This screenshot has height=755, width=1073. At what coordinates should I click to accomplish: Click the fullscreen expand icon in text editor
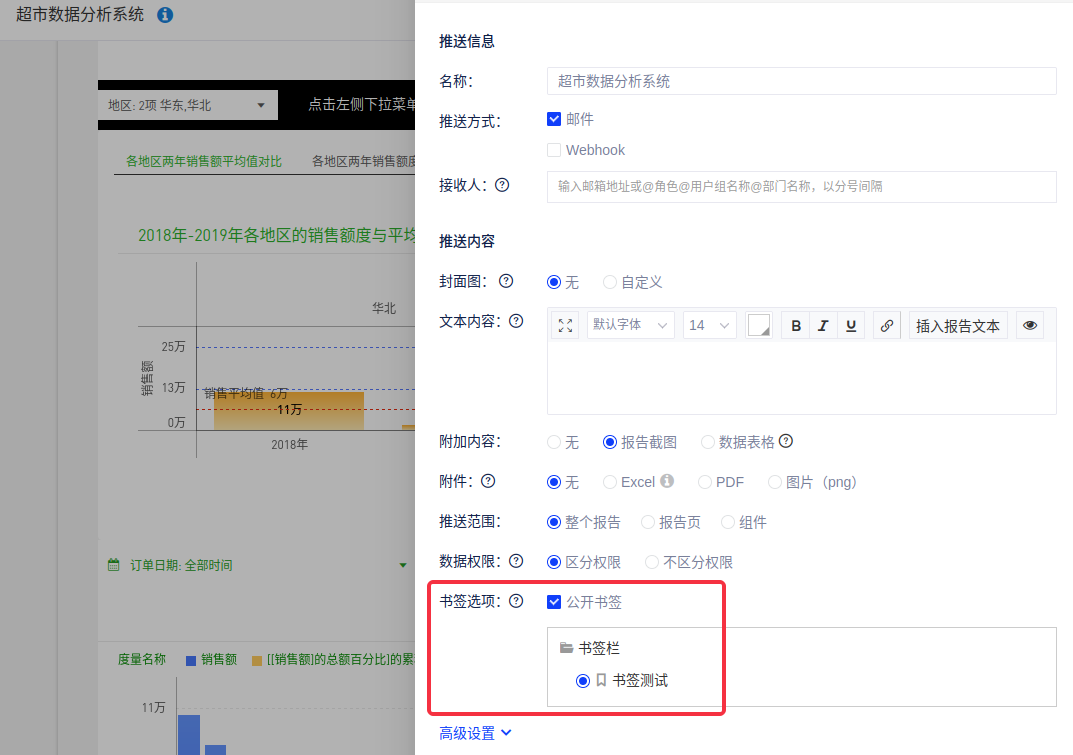[x=565, y=325]
